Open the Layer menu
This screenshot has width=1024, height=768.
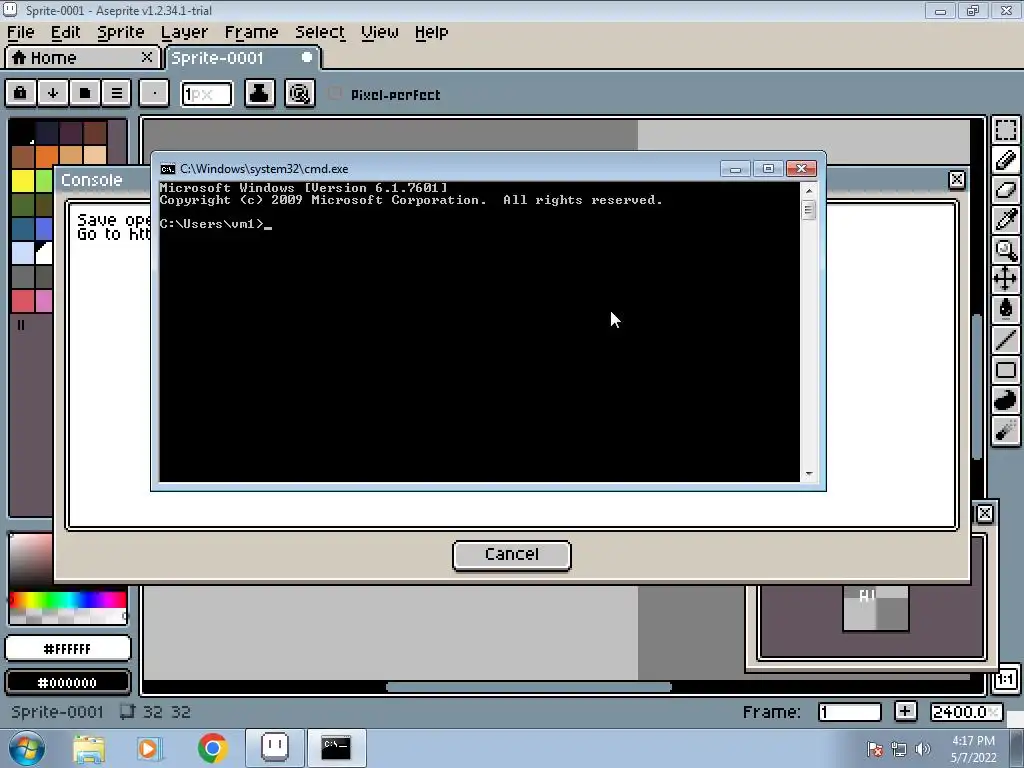pyautogui.click(x=184, y=32)
